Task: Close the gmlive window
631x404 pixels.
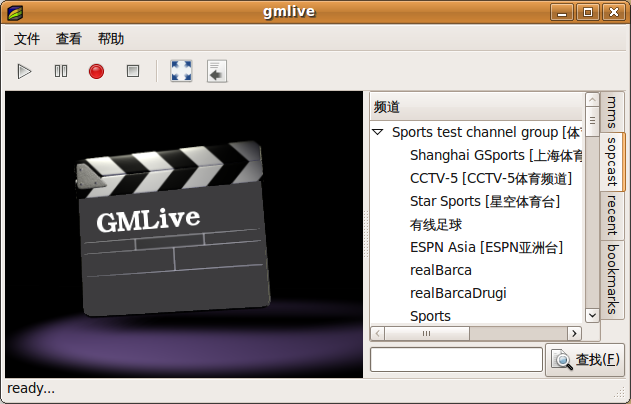Action: [614, 12]
